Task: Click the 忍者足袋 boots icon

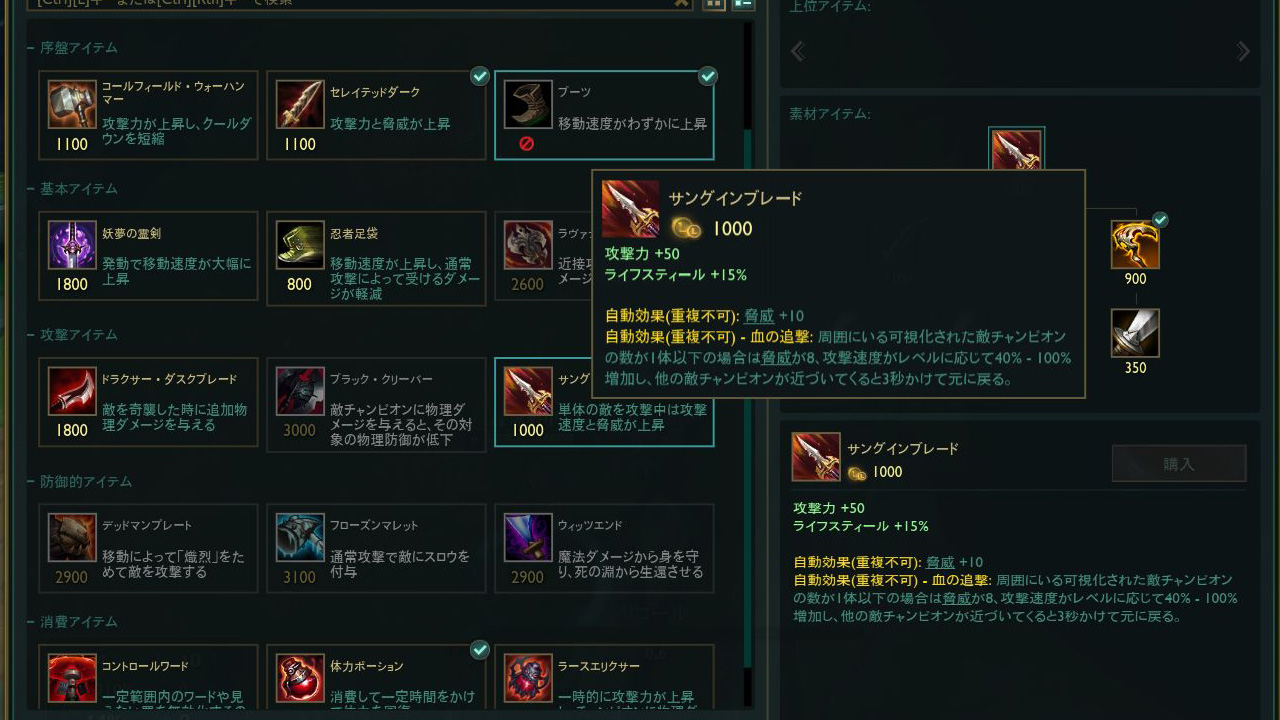Action: [300, 245]
